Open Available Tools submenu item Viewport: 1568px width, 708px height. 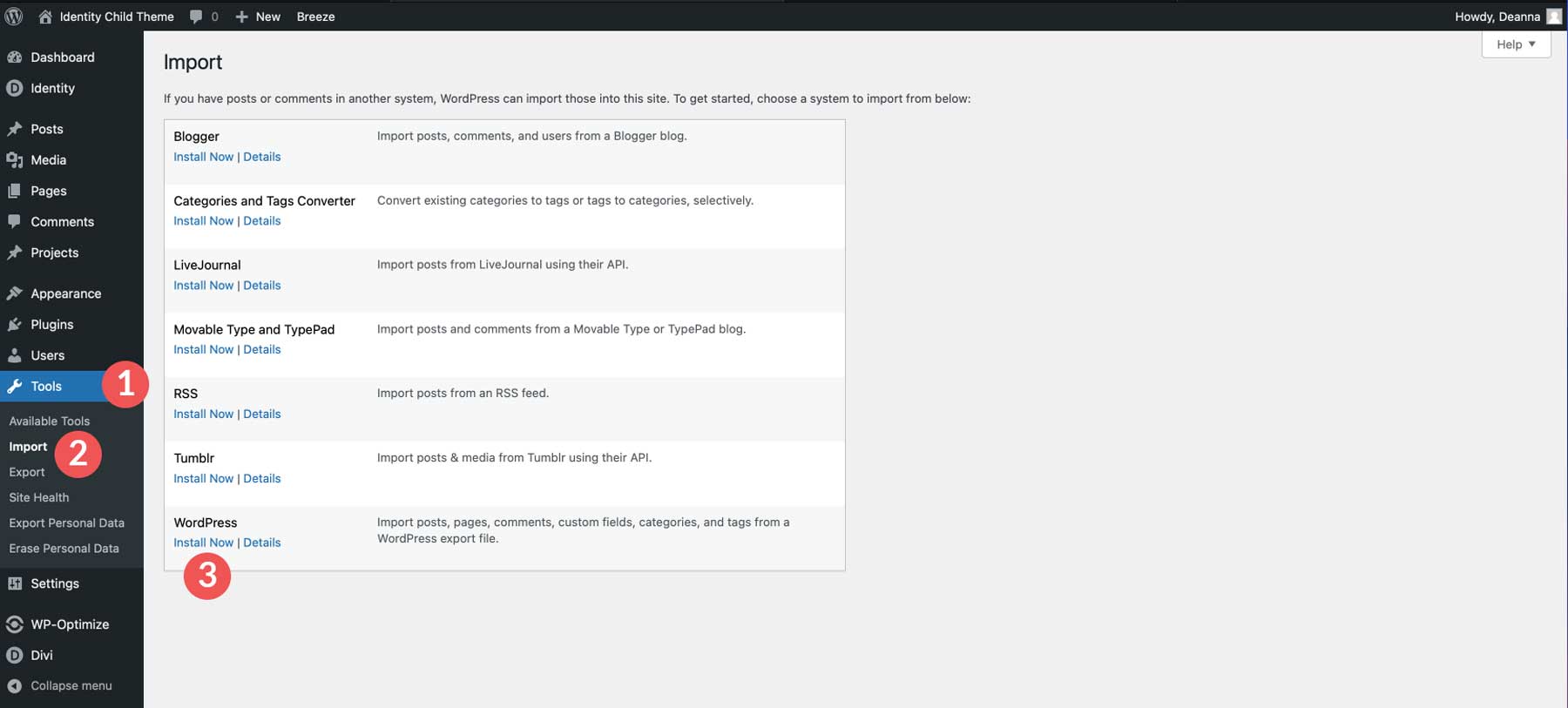50,421
